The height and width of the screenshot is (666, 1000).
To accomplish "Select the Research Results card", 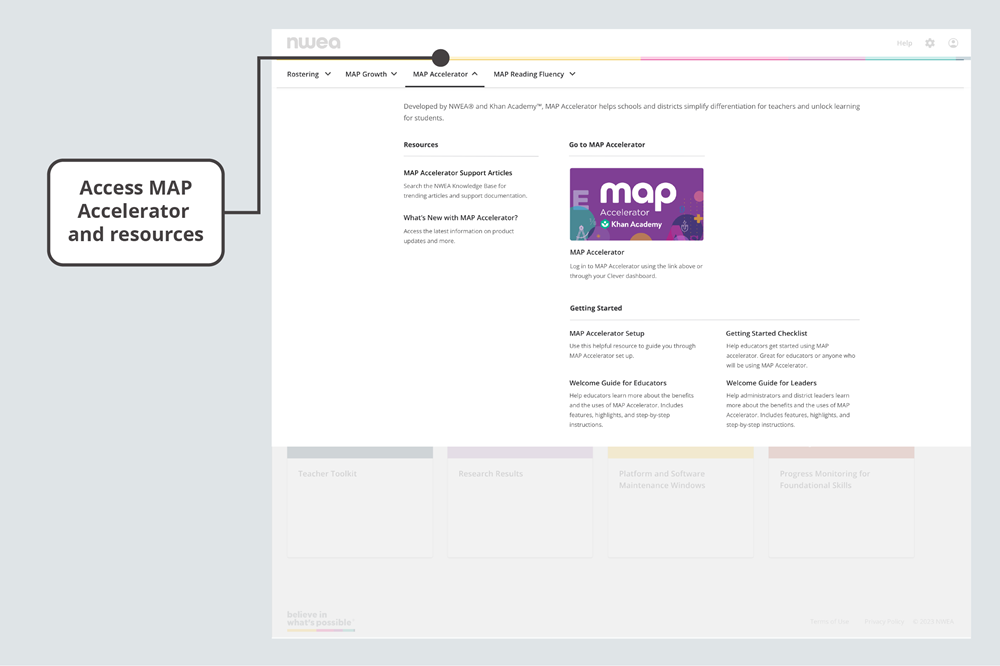I will (x=520, y=500).
